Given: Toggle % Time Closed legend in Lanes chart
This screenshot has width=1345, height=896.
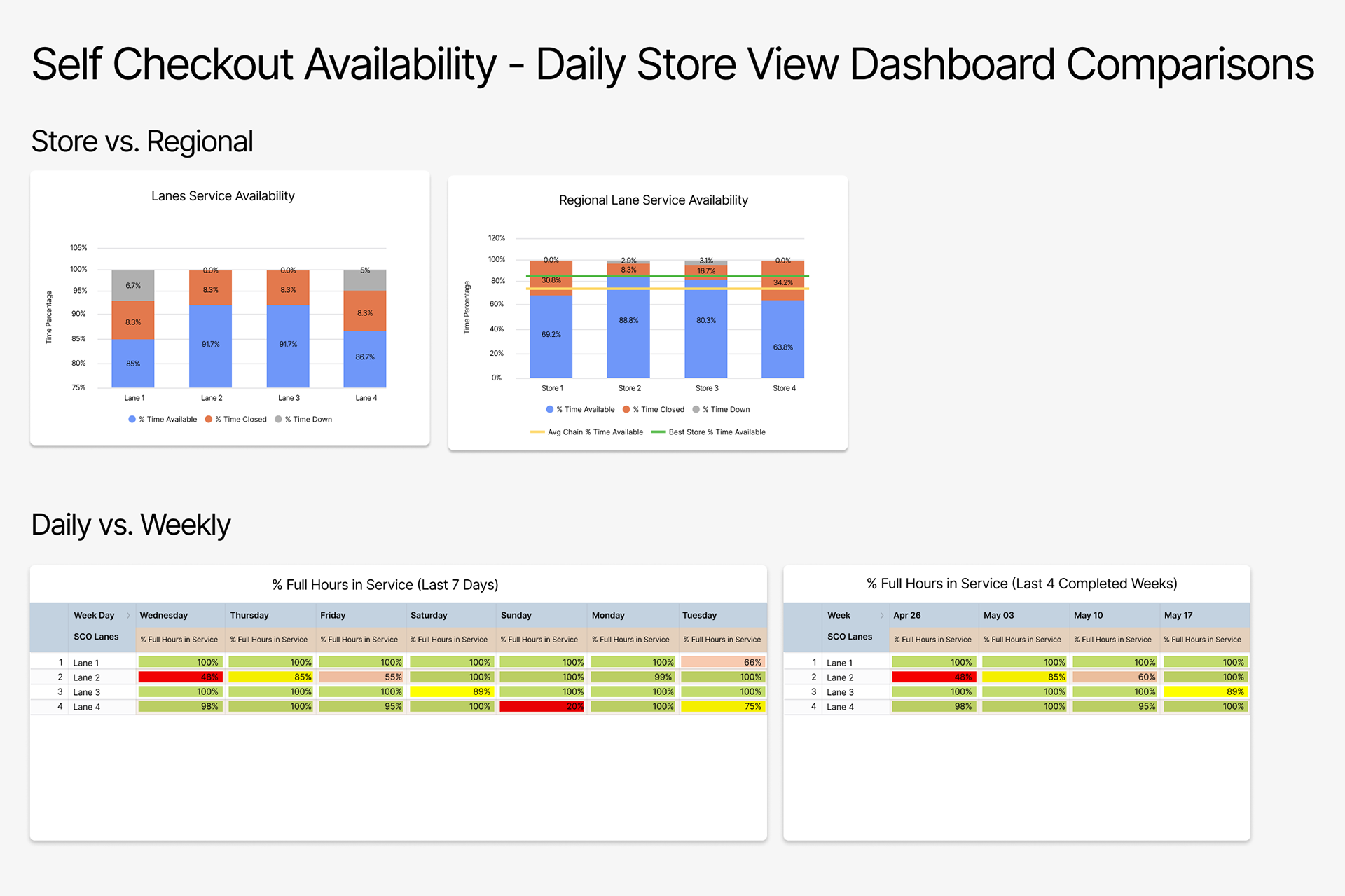Looking at the screenshot, I should tap(236, 420).
